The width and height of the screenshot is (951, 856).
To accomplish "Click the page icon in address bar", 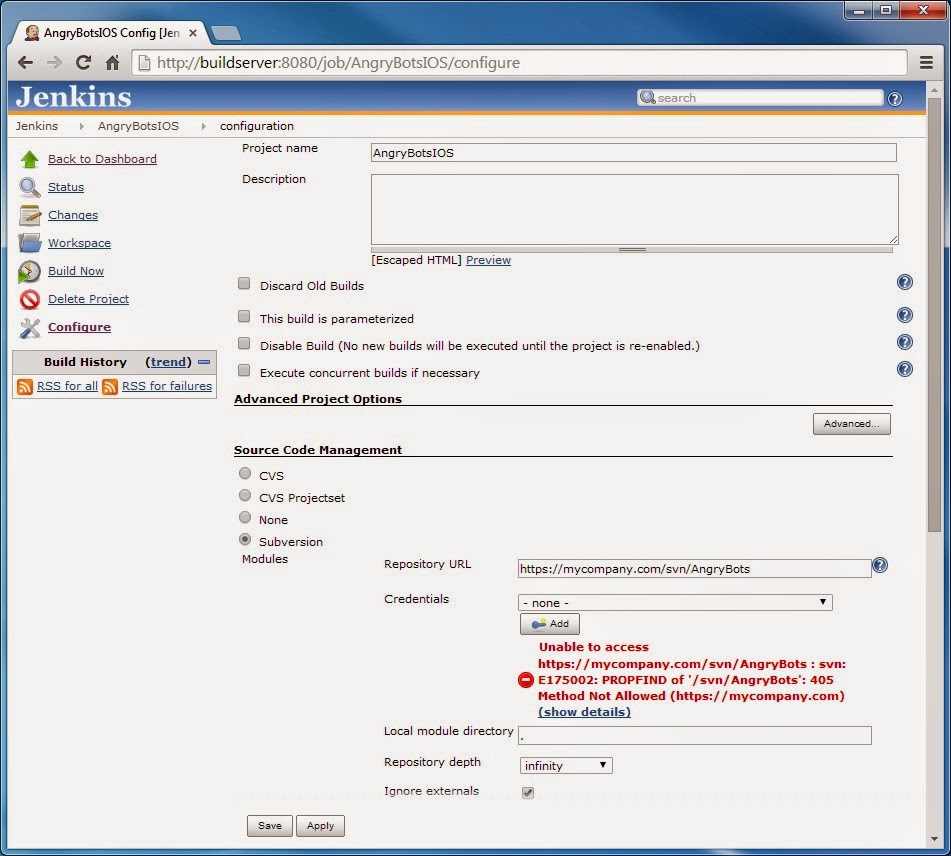I will 144,62.
